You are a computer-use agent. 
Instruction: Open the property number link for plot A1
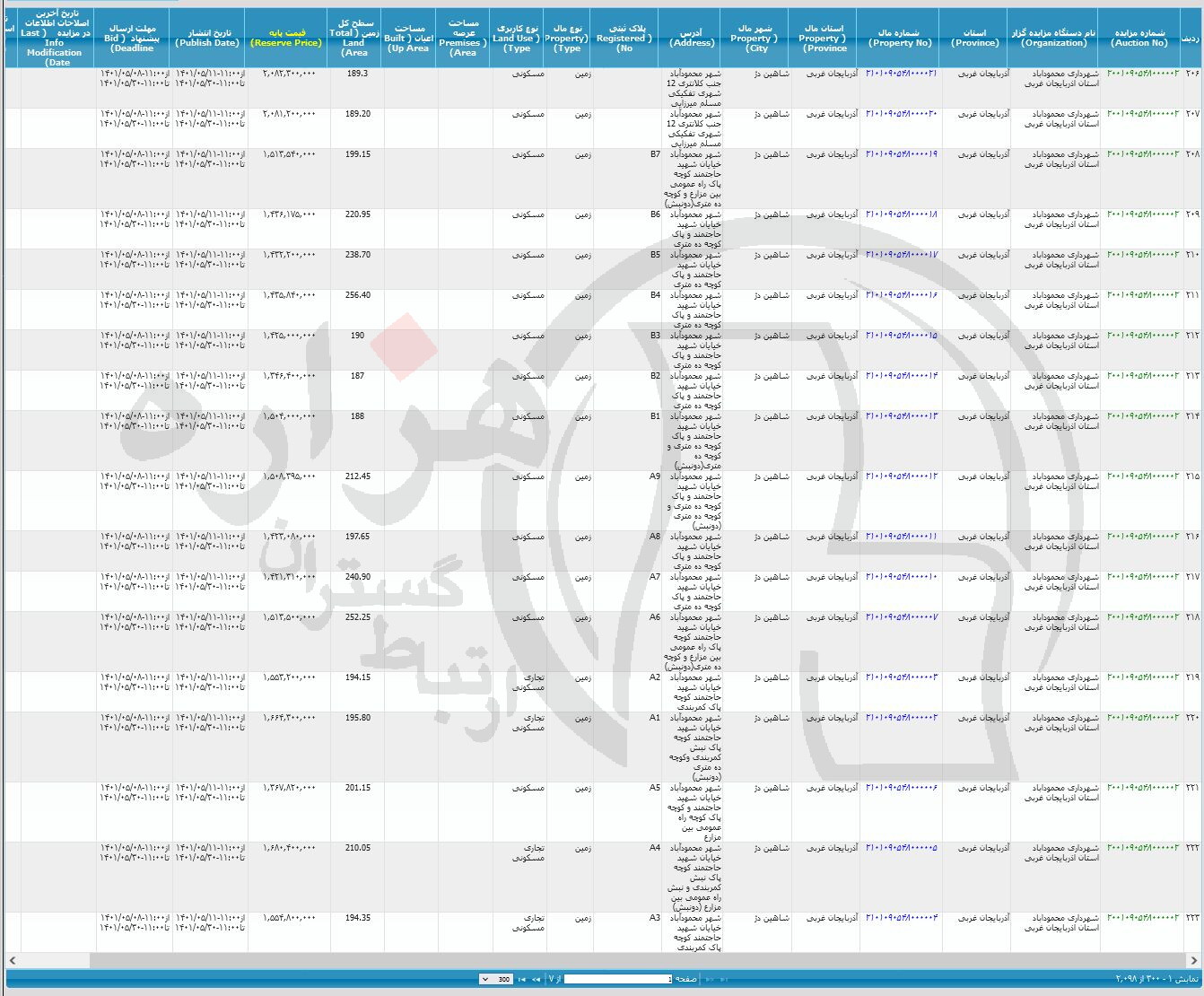pos(901,718)
